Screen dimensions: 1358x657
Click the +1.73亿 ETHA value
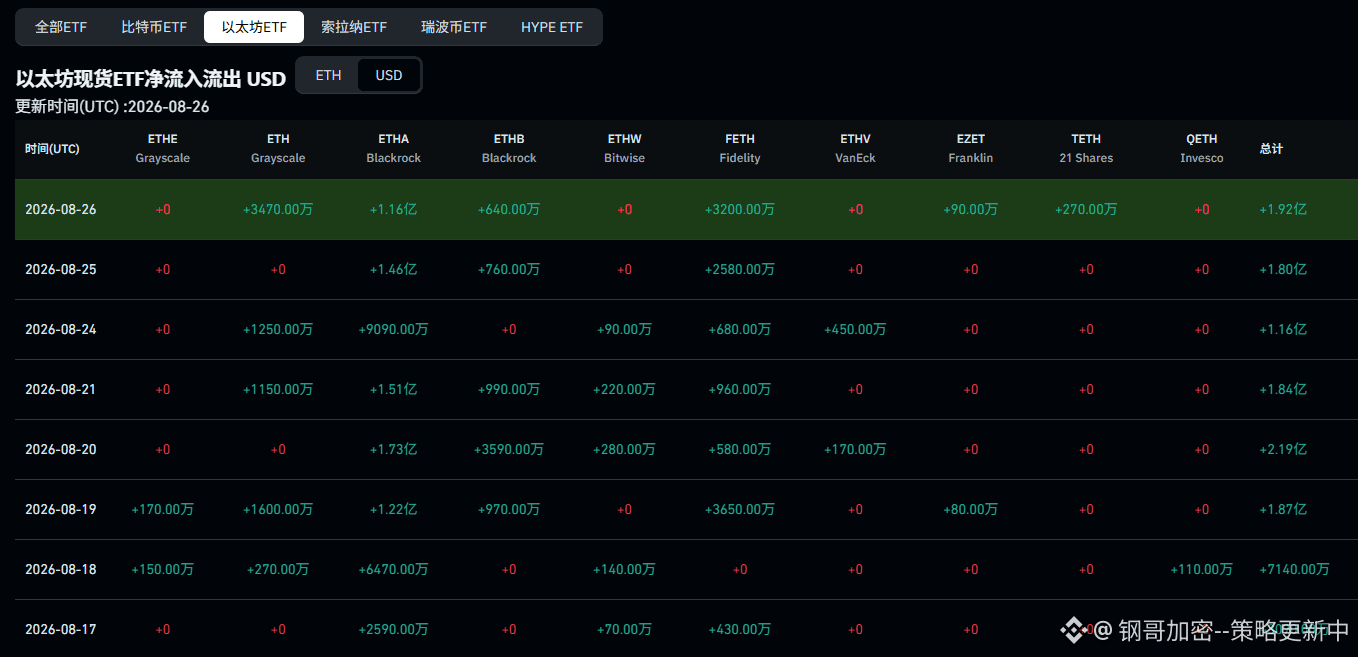point(394,449)
